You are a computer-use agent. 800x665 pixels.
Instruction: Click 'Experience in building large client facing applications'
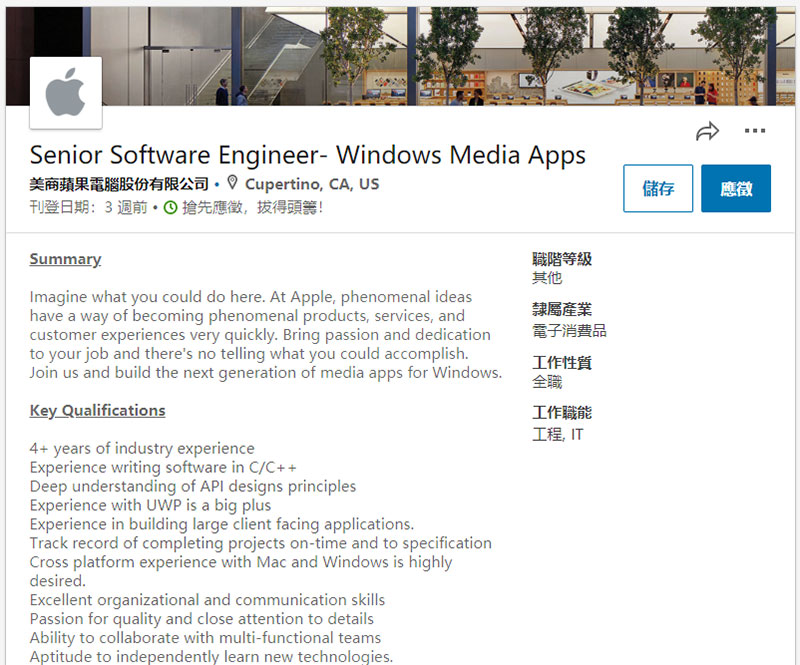(222, 524)
